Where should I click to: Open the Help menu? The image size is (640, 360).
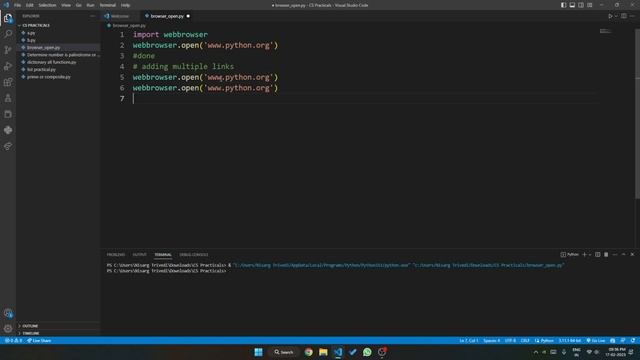tap(125, 5)
